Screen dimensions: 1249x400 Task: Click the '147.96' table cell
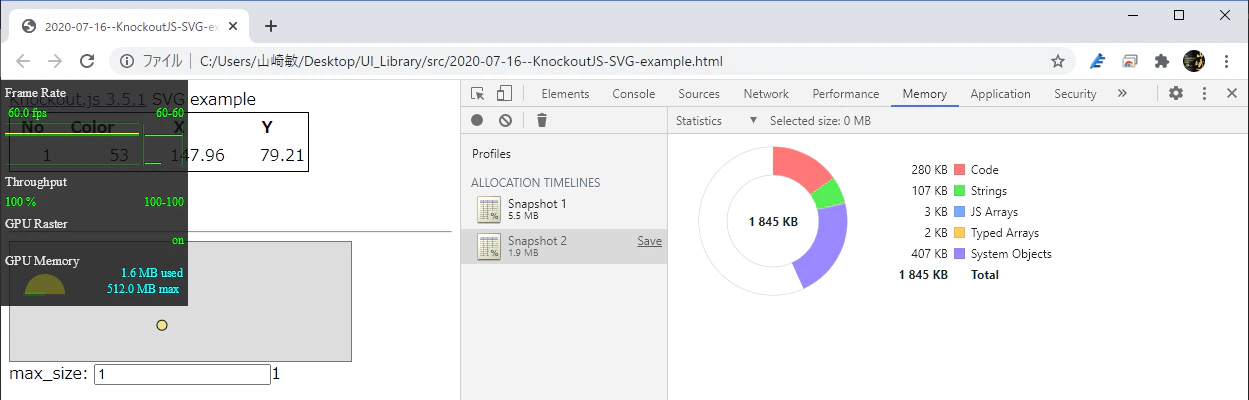pyautogui.click(x=197, y=155)
